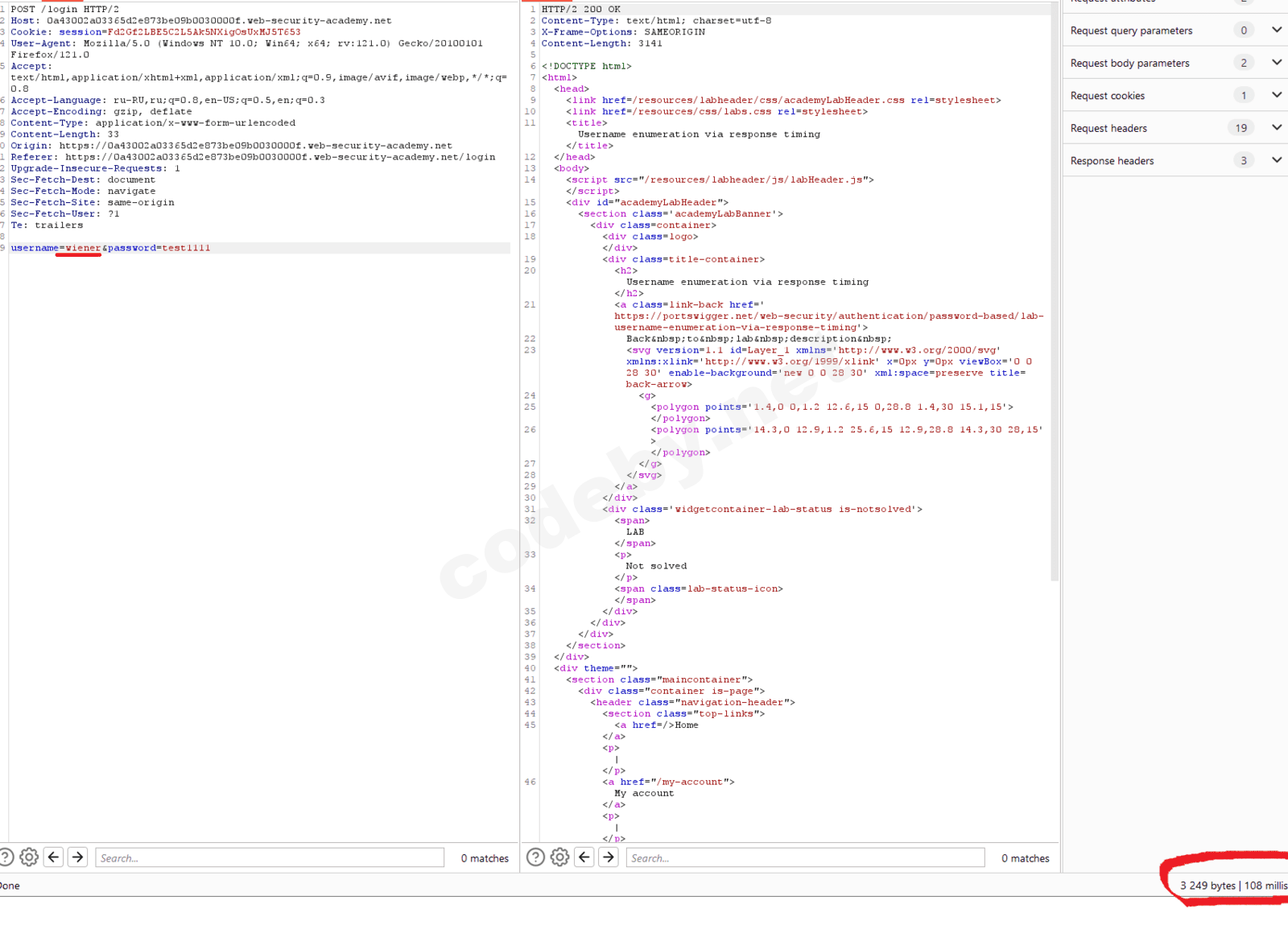
Task: Focus the response pane Search field
Action: (805, 858)
